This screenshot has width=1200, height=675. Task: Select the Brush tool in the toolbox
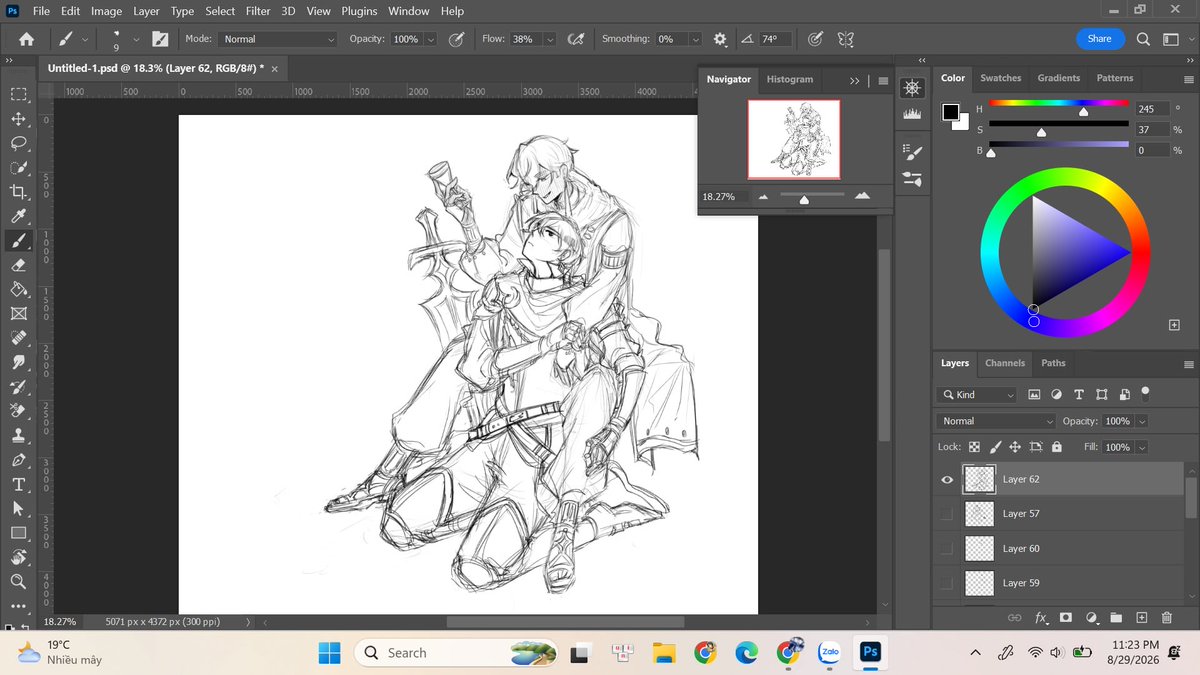click(x=18, y=241)
